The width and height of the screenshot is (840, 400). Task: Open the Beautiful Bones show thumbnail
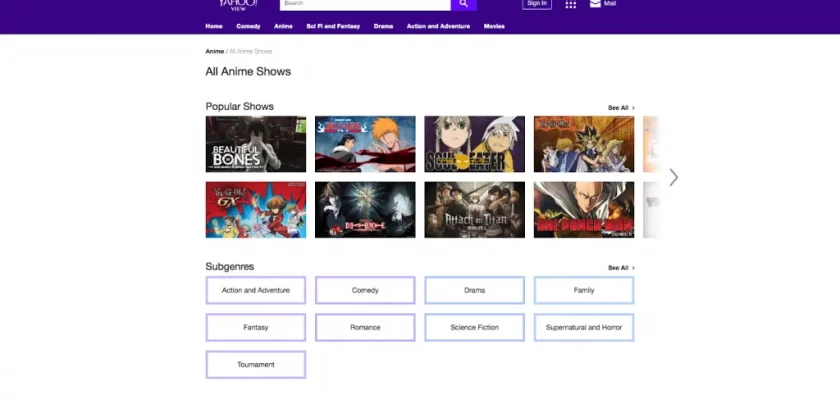[256, 144]
